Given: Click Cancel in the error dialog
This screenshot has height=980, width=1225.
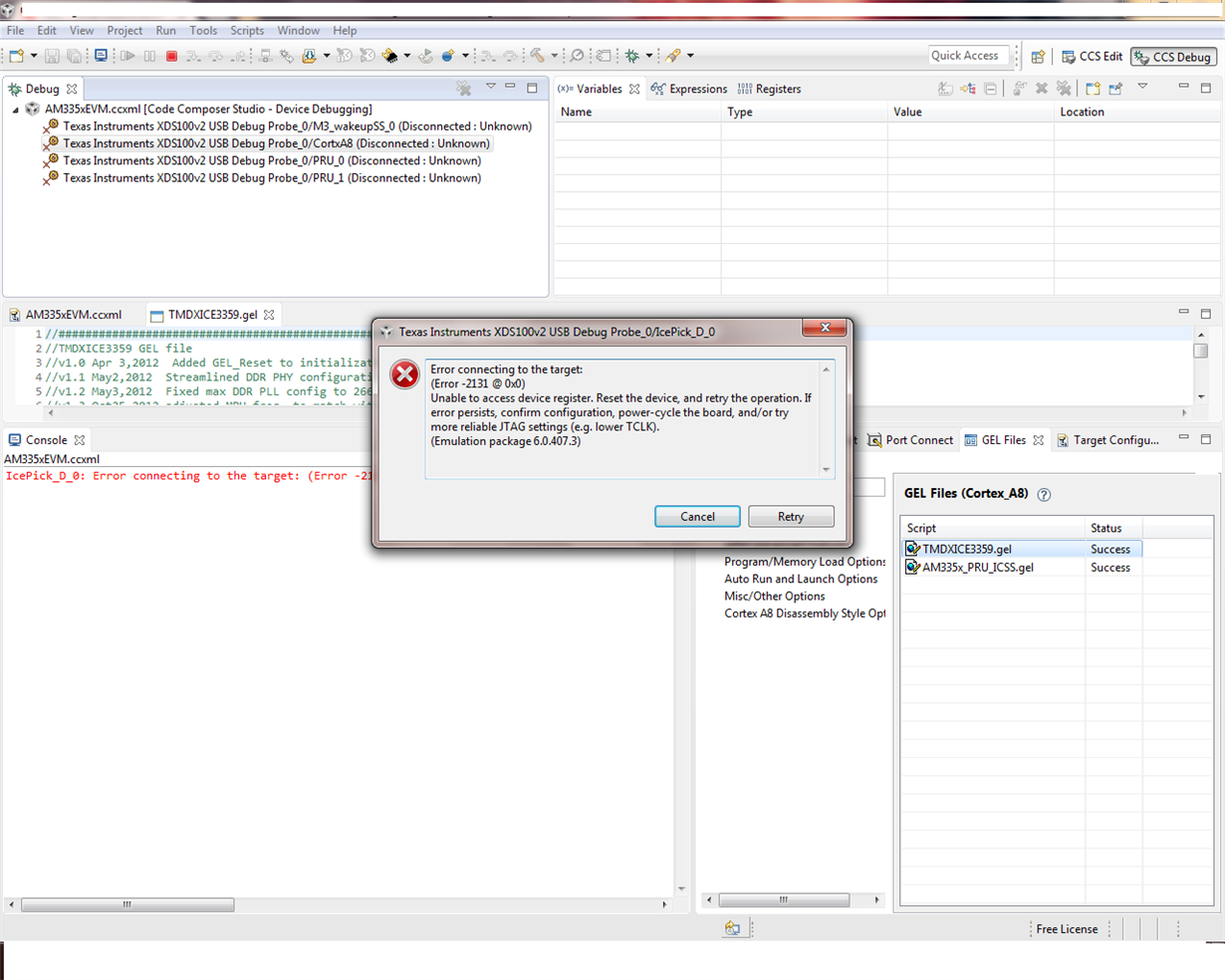Looking at the screenshot, I should click(x=697, y=516).
